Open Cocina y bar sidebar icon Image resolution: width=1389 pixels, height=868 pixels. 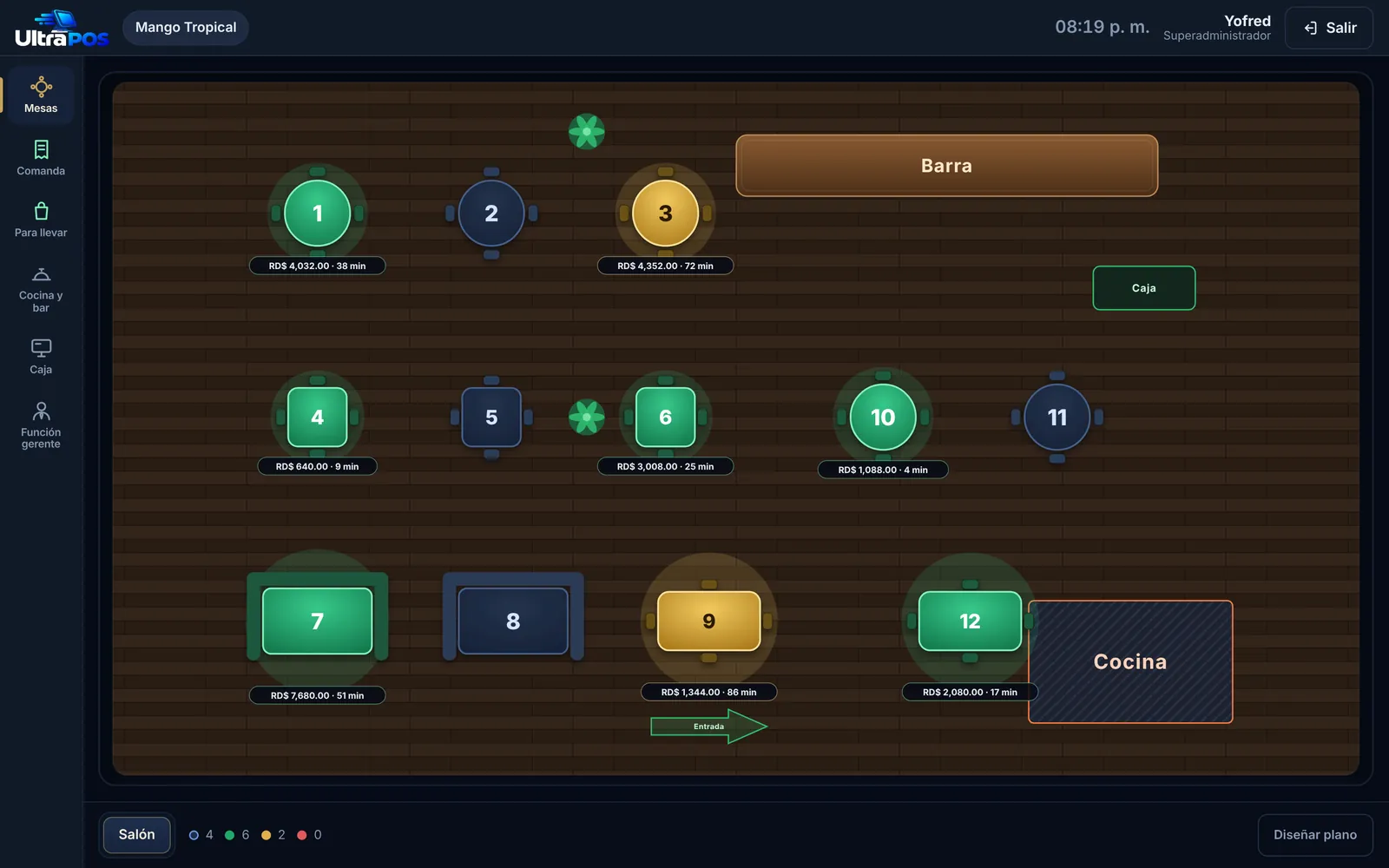point(41,274)
